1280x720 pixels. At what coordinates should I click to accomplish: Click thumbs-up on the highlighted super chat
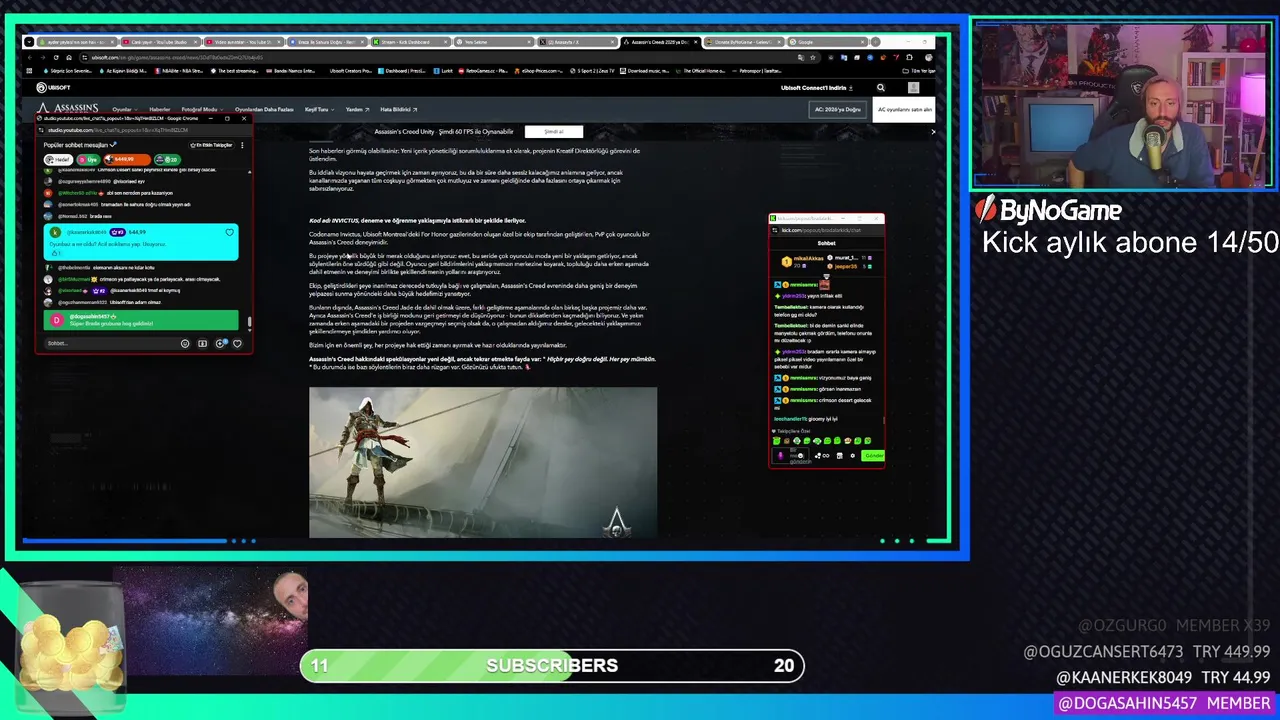tap(56, 254)
